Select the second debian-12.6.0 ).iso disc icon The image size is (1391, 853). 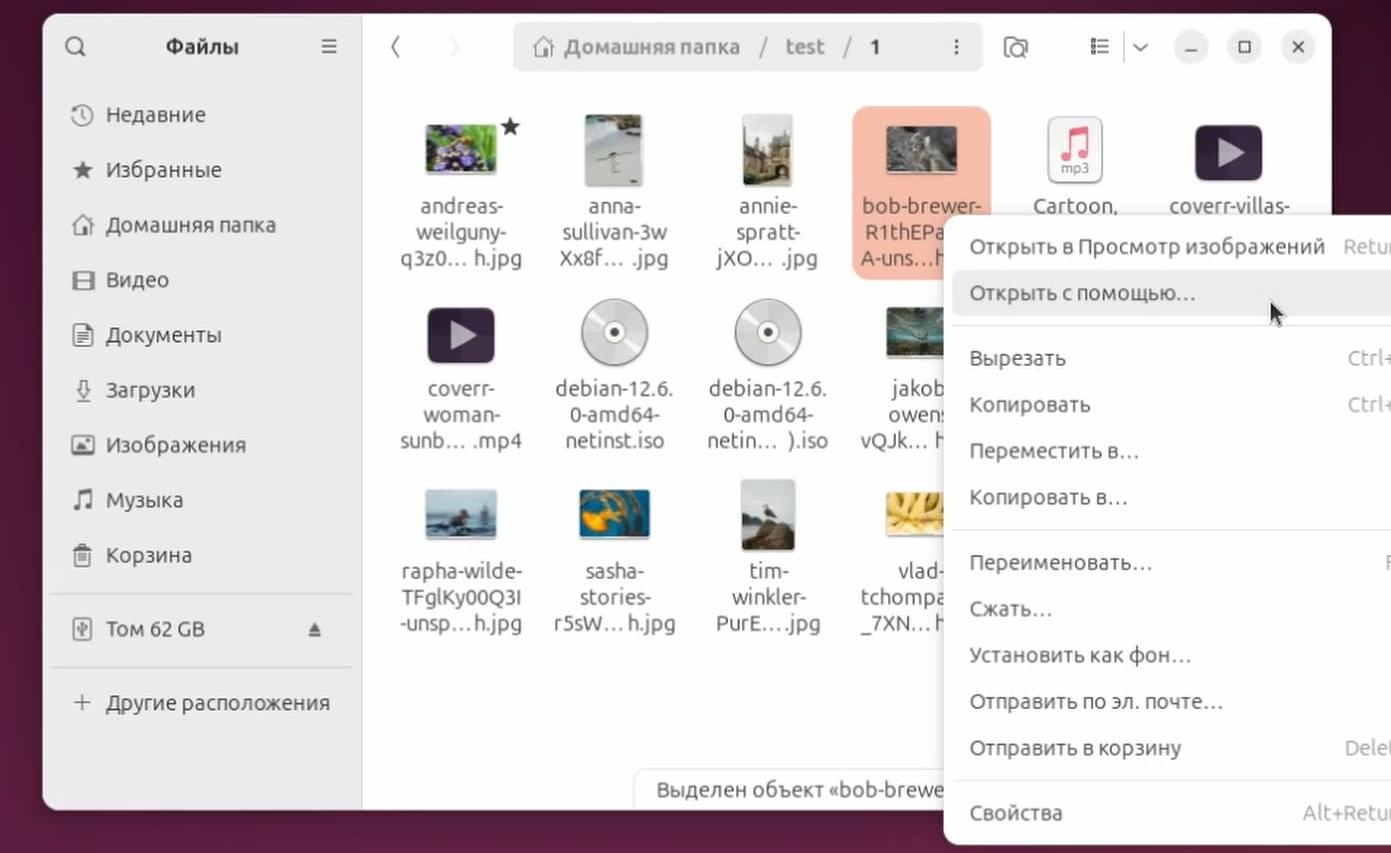768,333
